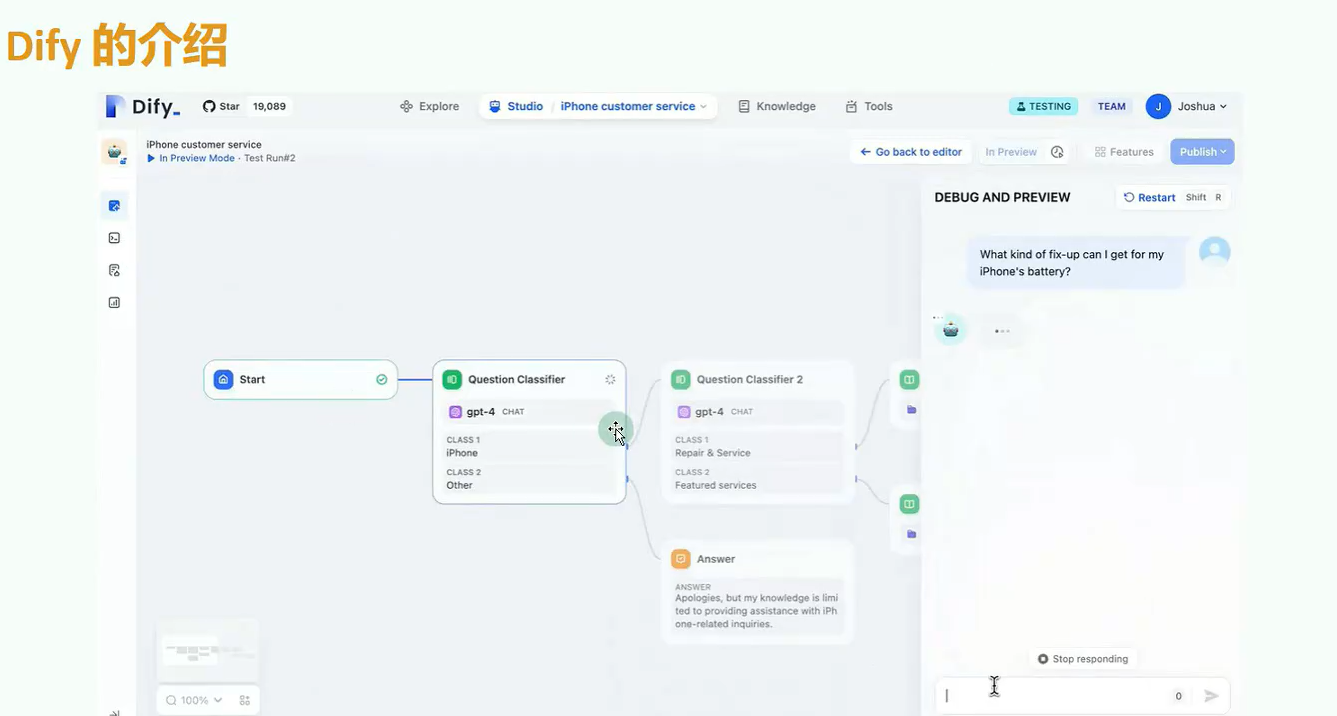Open the Publish dropdown
This screenshot has height=716, width=1337.
tap(1202, 152)
